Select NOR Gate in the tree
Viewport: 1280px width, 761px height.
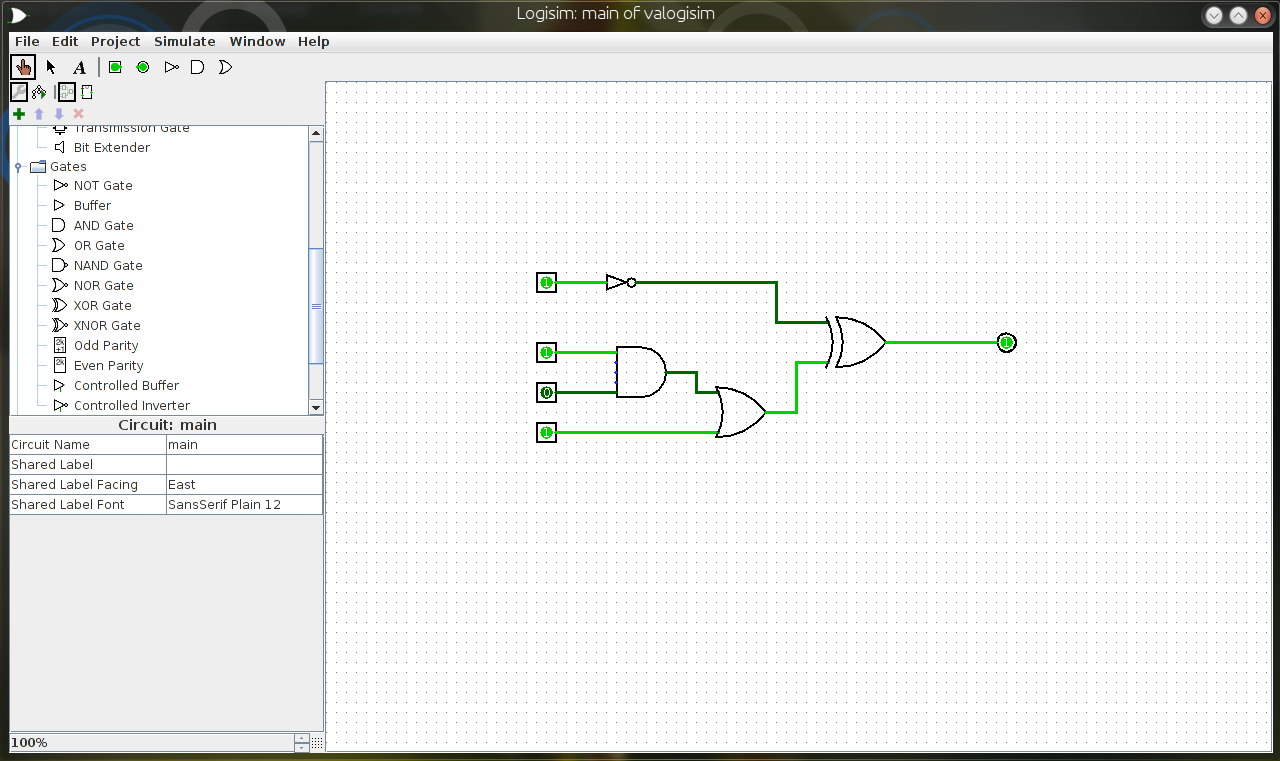pos(103,285)
